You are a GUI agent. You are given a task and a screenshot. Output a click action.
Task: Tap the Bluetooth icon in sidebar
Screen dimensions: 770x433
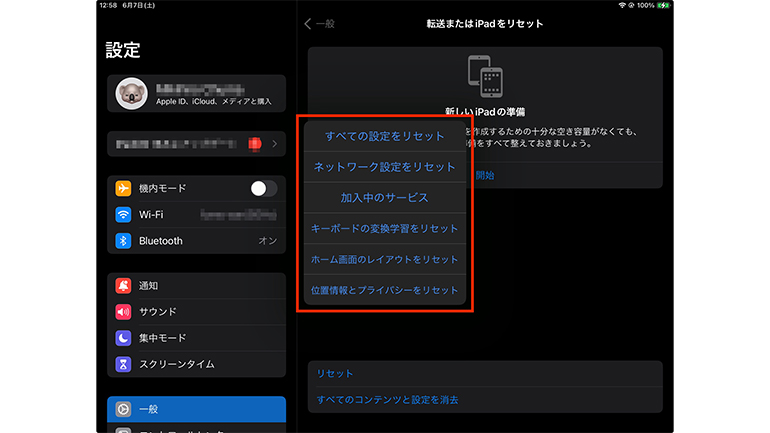[x=123, y=241]
